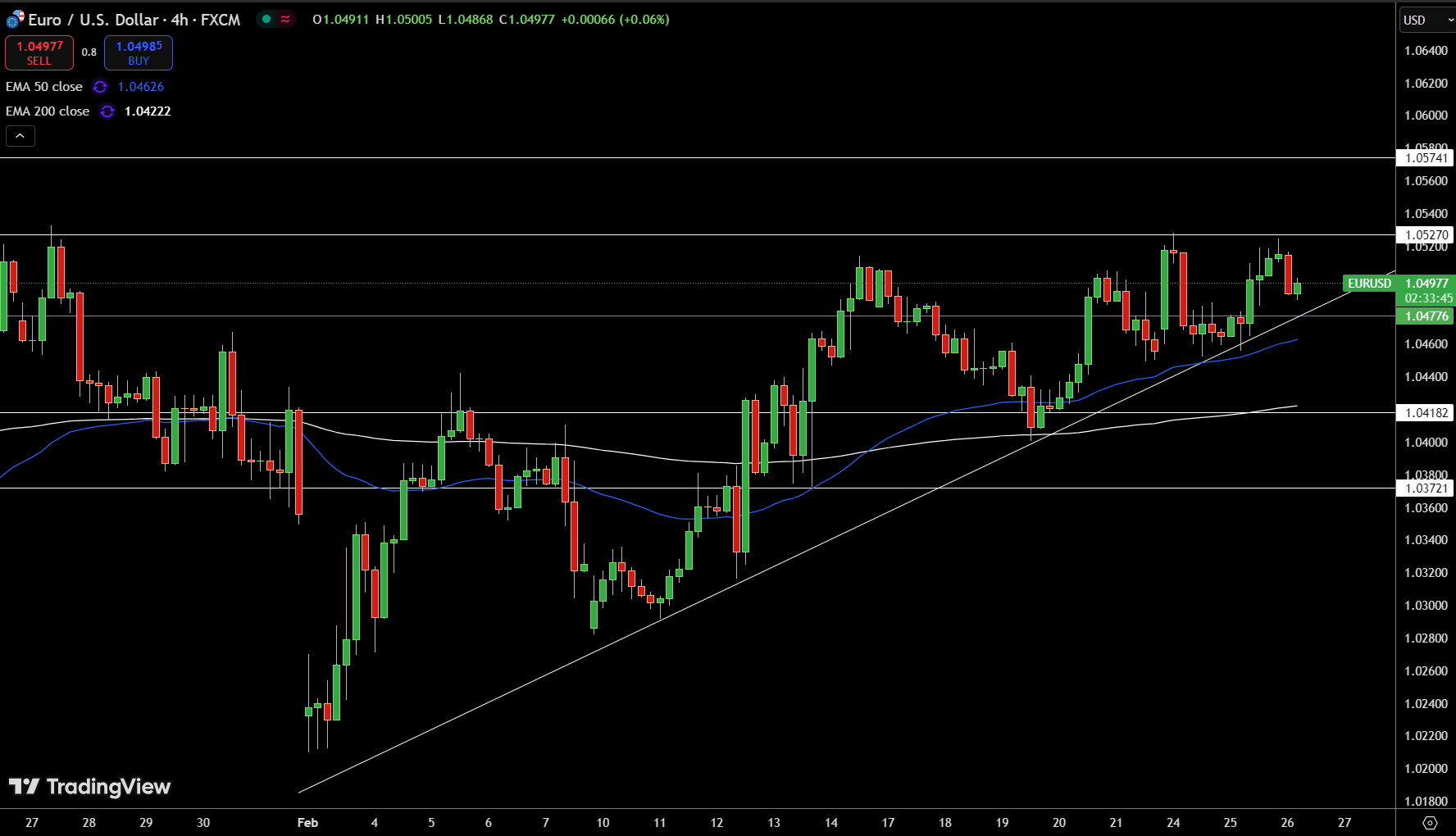1456x836 pixels.
Task: Click the 1.04400 price axis level
Action: point(1426,377)
